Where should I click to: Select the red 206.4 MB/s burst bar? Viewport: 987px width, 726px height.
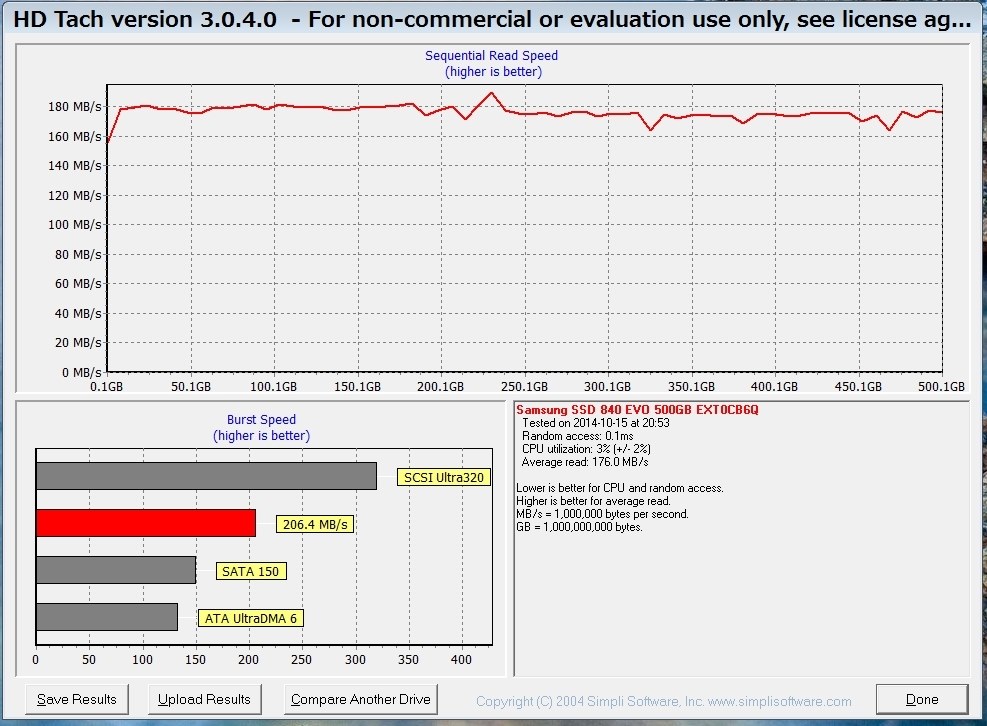tap(146, 523)
